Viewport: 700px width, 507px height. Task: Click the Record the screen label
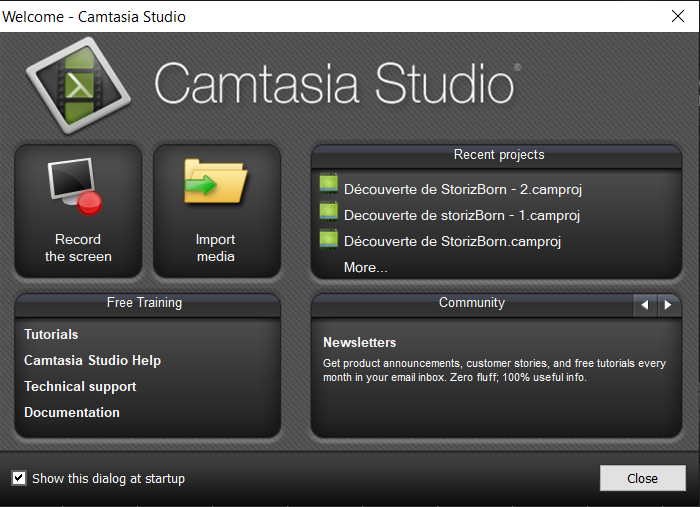(x=78, y=248)
